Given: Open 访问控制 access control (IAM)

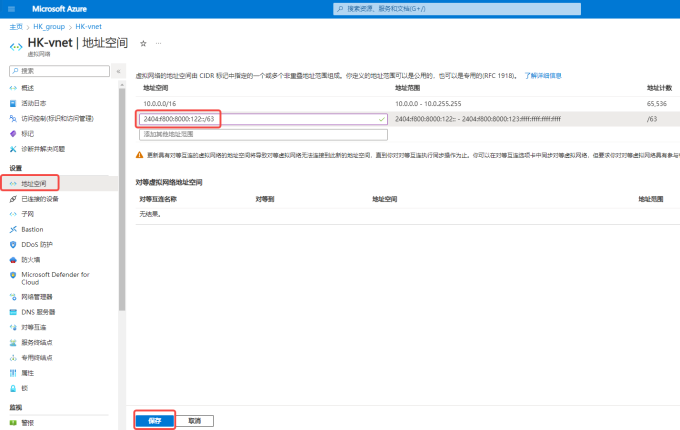Looking at the screenshot, I should (57, 118).
